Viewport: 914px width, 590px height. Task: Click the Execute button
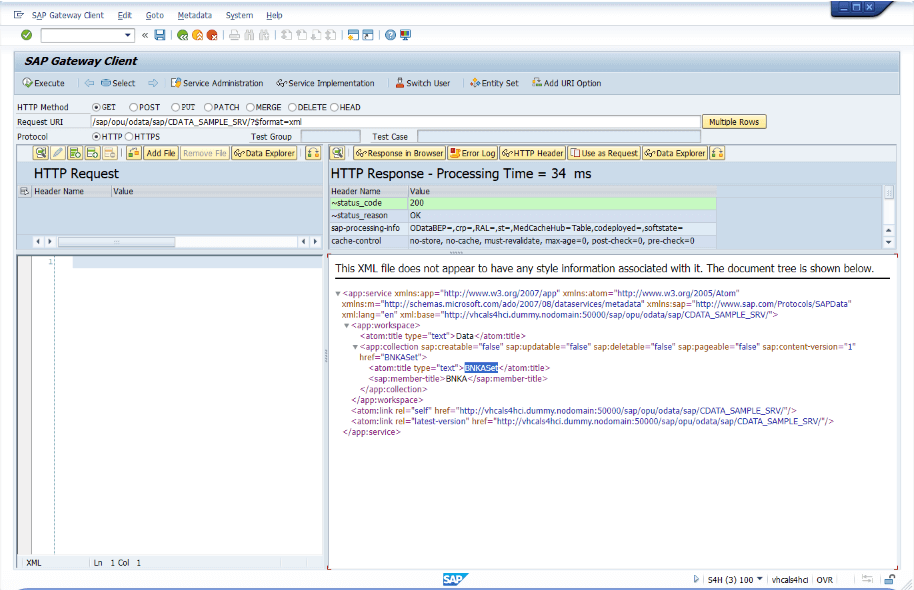(44, 83)
